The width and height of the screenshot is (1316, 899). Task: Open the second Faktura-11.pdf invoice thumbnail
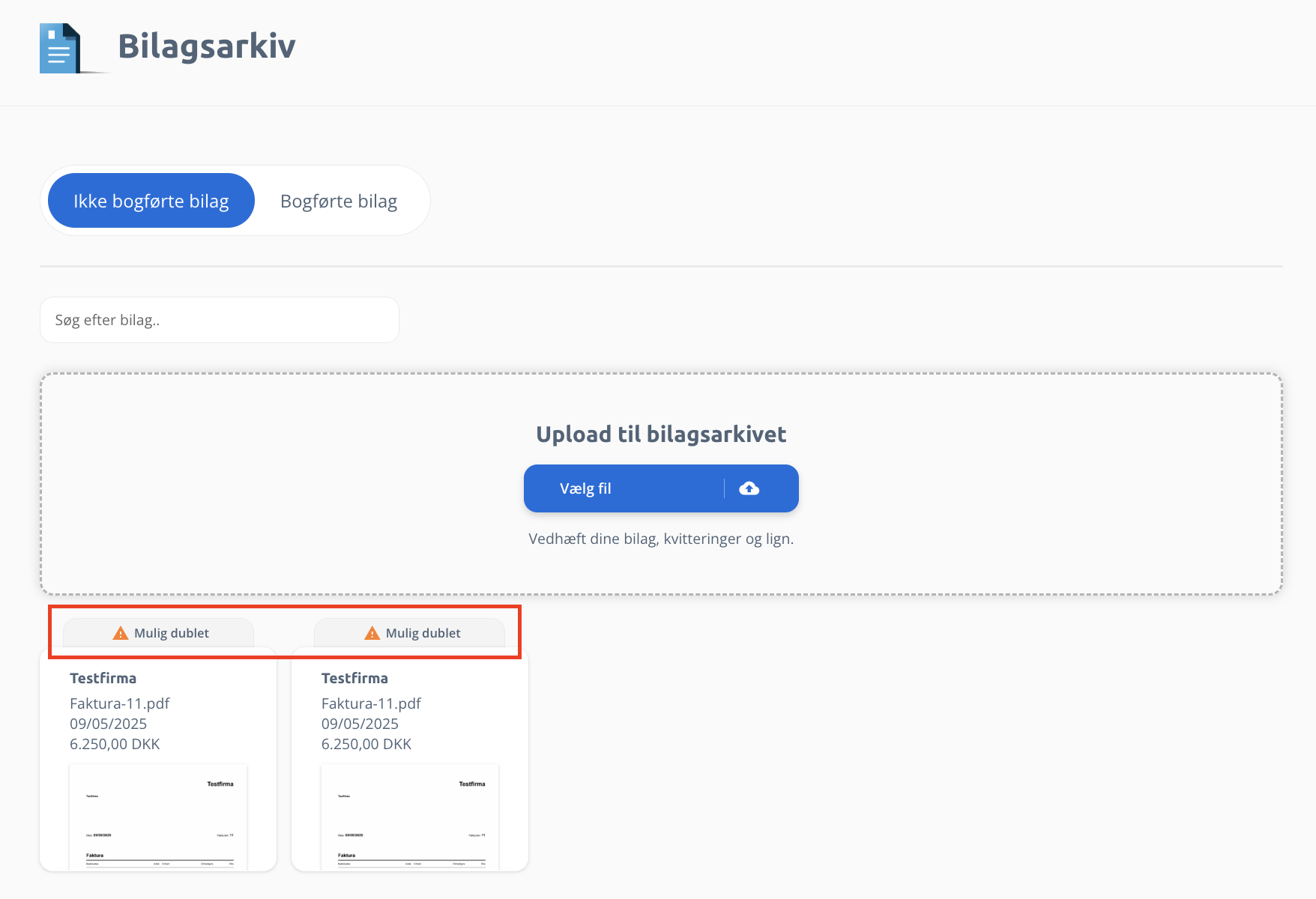(x=410, y=817)
